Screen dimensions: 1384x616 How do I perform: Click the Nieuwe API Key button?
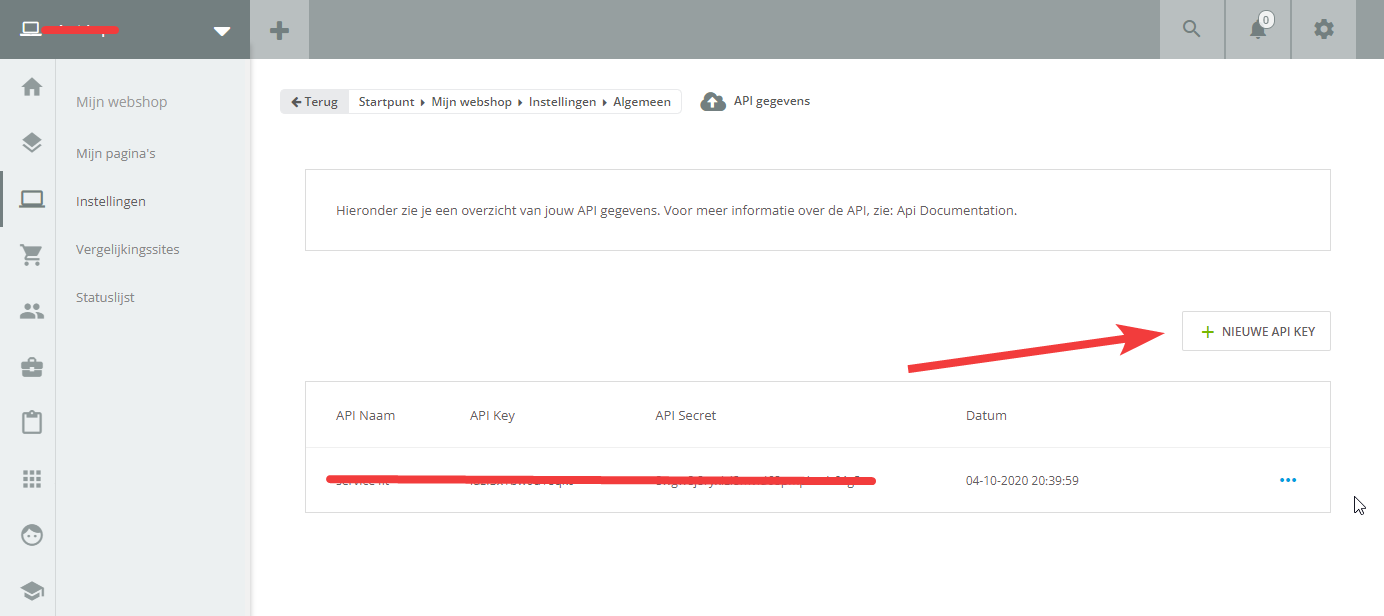coord(1256,331)
